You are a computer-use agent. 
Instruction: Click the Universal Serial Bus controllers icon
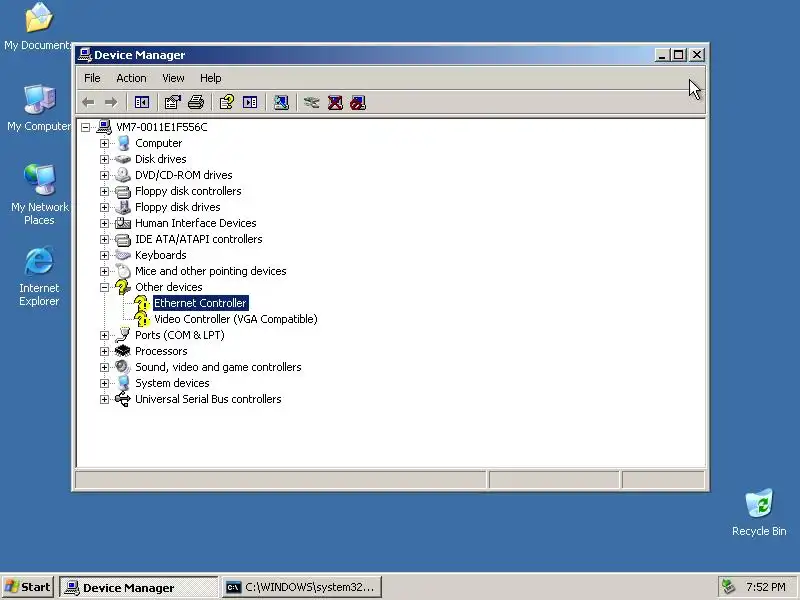coord(123,399)
